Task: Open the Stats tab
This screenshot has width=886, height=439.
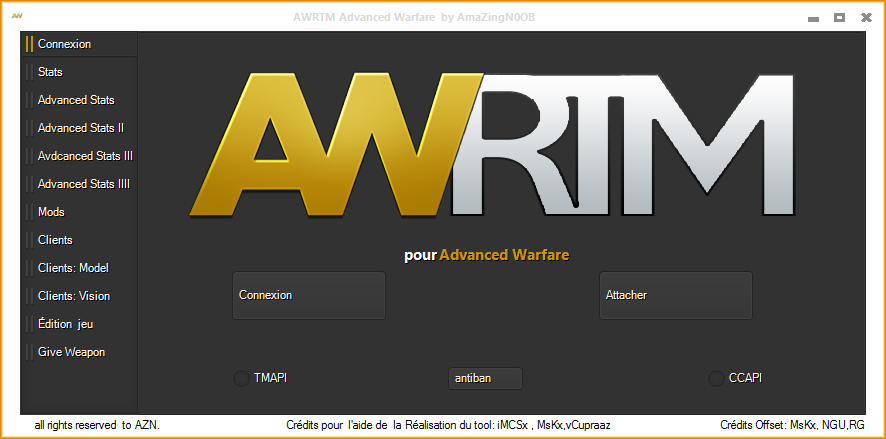Action: click(79, 72)
